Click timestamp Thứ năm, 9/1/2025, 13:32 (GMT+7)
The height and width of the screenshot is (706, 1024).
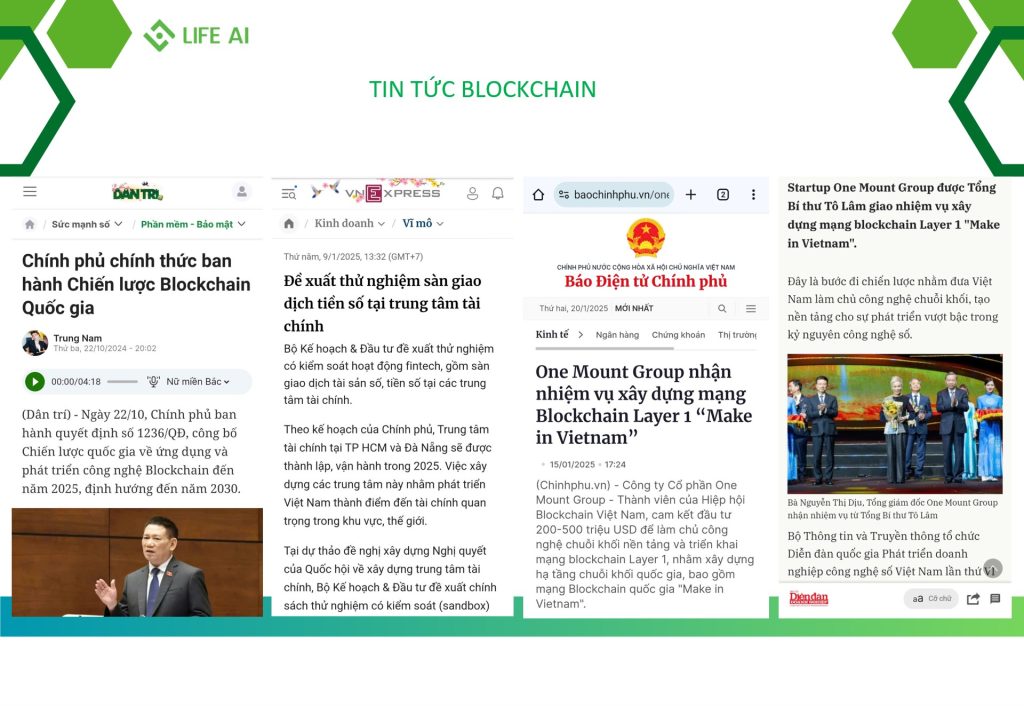[353, 257]
